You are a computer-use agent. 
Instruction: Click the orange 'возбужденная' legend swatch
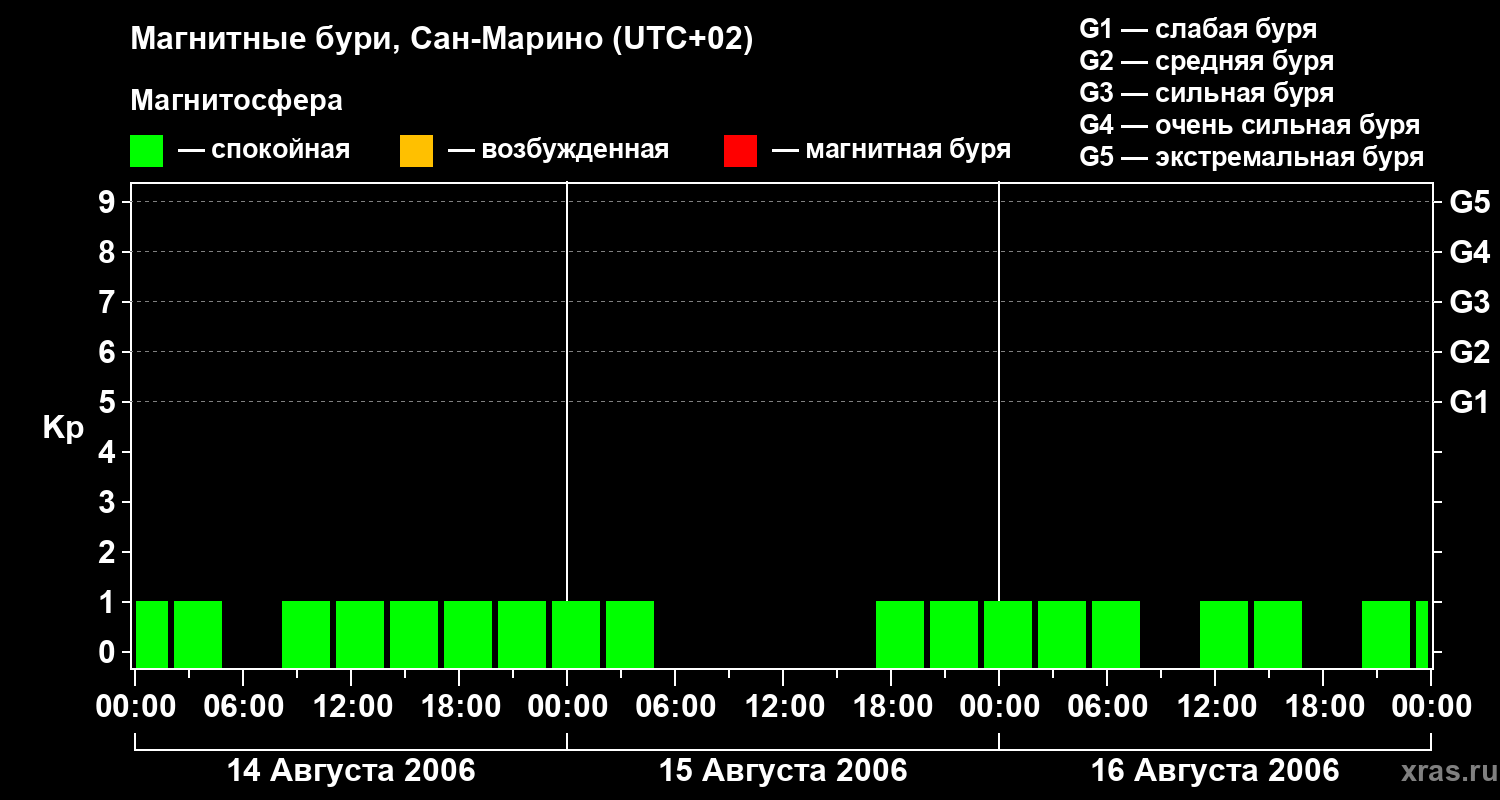click(416, 151)
